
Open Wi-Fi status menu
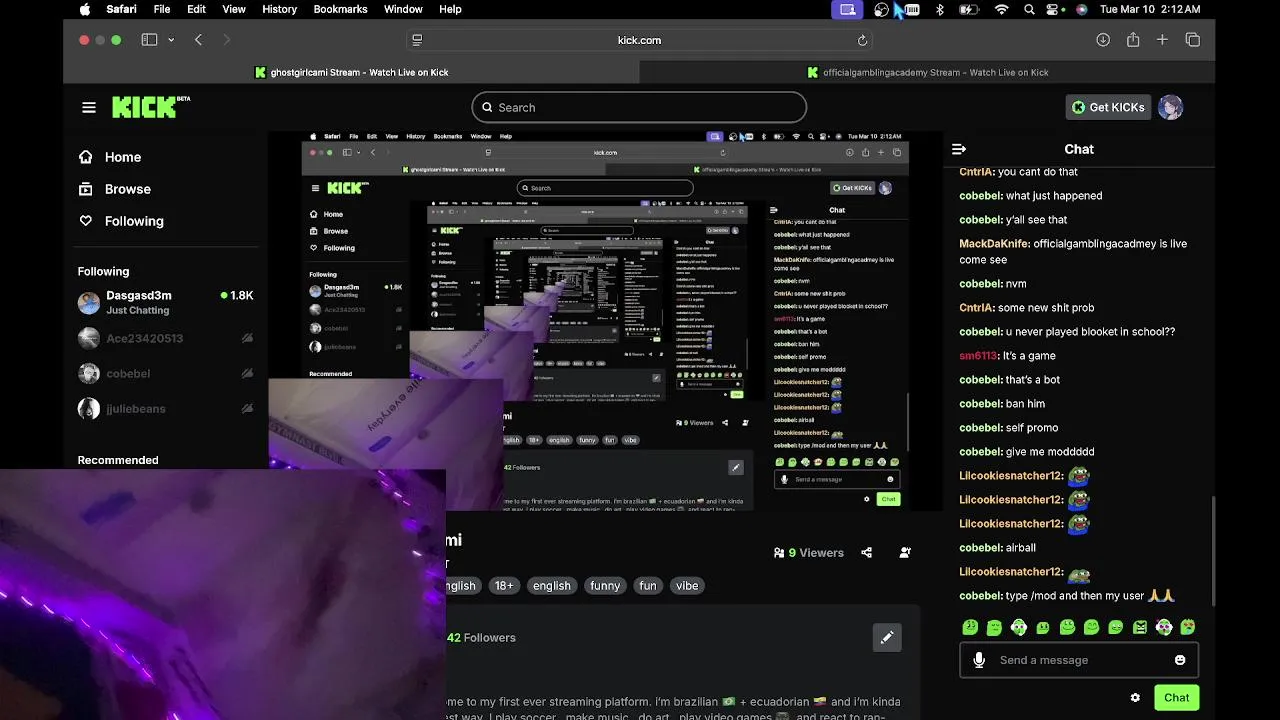pos(1001,9)
